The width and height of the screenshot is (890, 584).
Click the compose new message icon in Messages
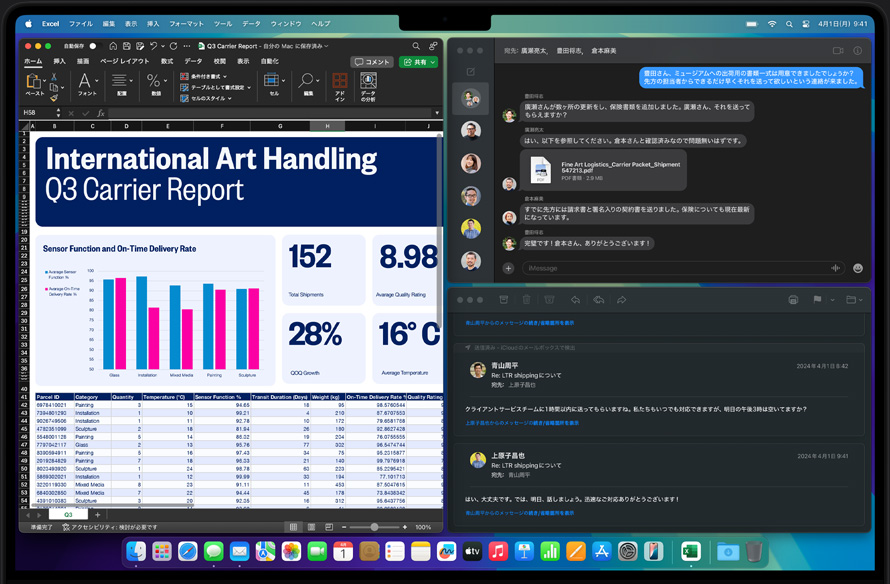coord(471,72)
